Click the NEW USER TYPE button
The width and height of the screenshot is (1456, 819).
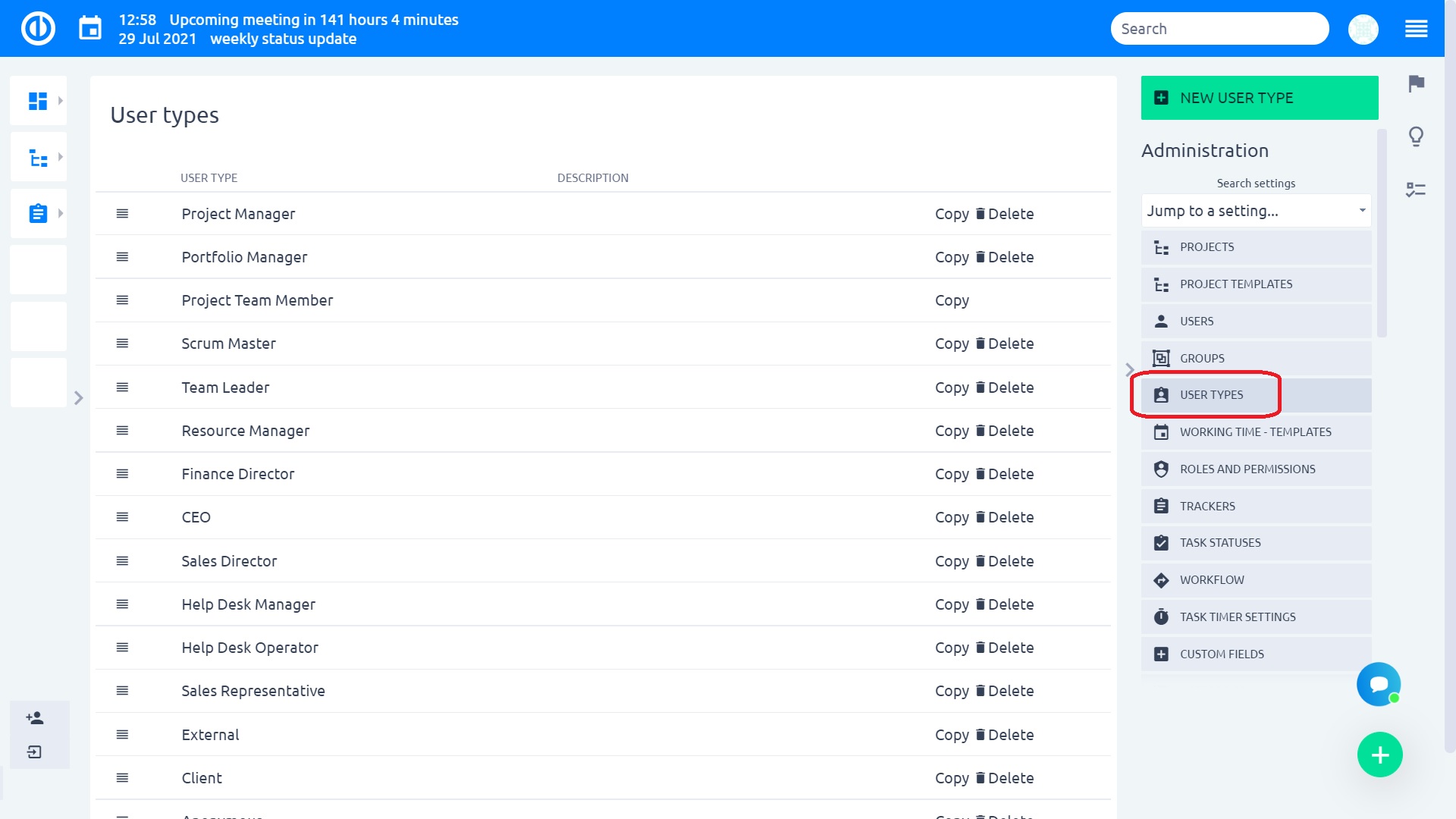[1259, 97]
